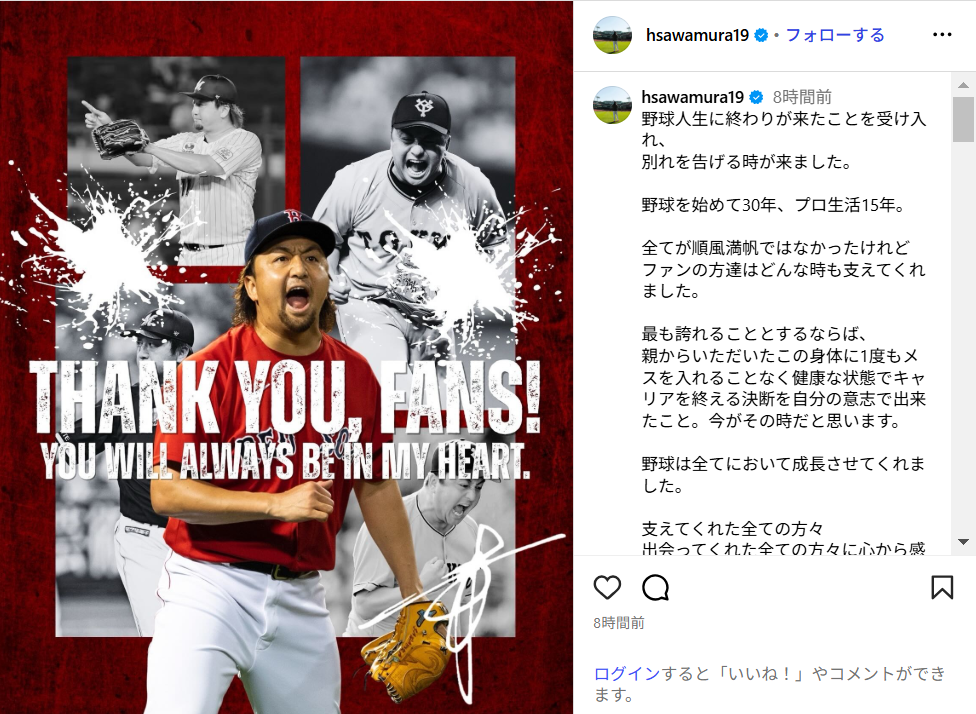This screenshot has height=714, width=976.
Task: Save post with the bookmark icon
Action: (942, 587)
